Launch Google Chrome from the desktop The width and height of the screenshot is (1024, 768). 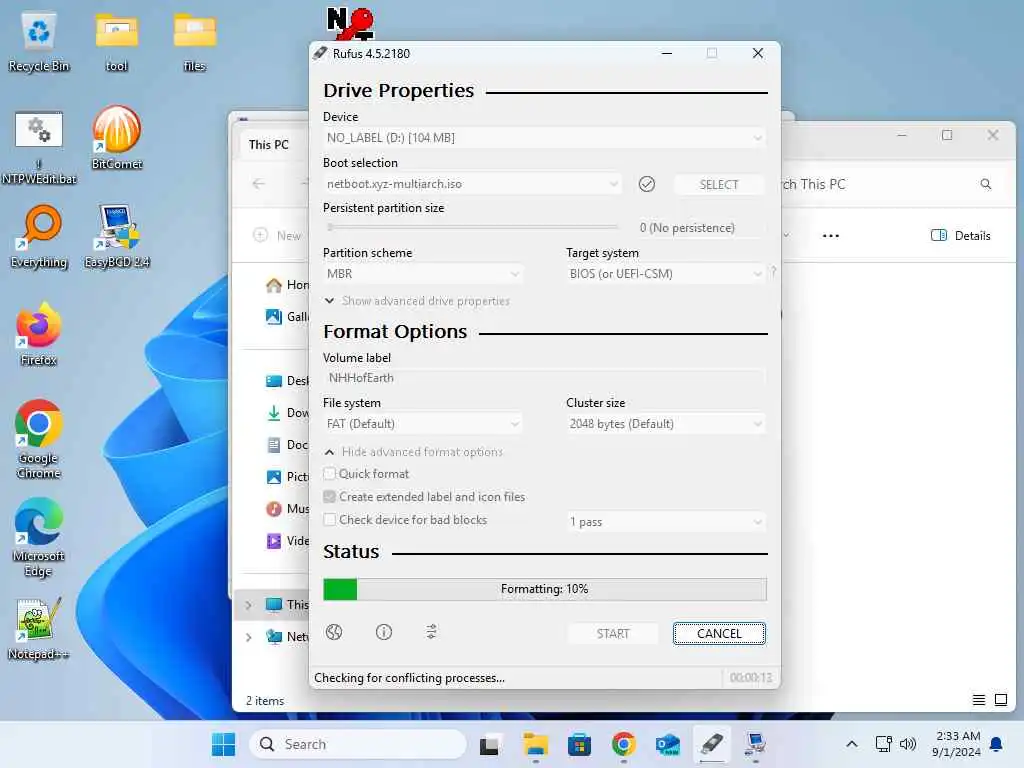[x=39, y=440]
